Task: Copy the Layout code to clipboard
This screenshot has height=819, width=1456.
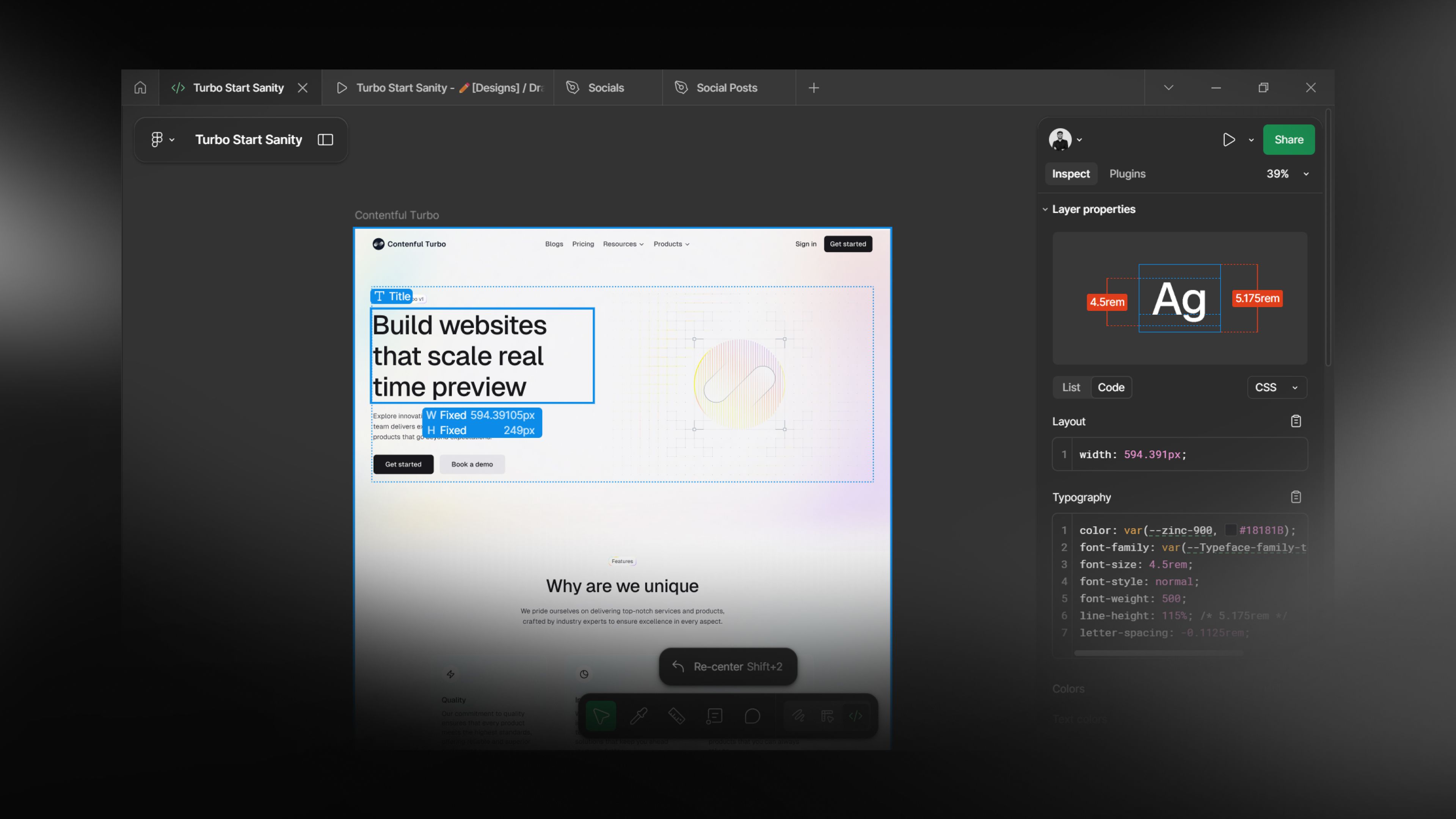Action: [1296, 421]
